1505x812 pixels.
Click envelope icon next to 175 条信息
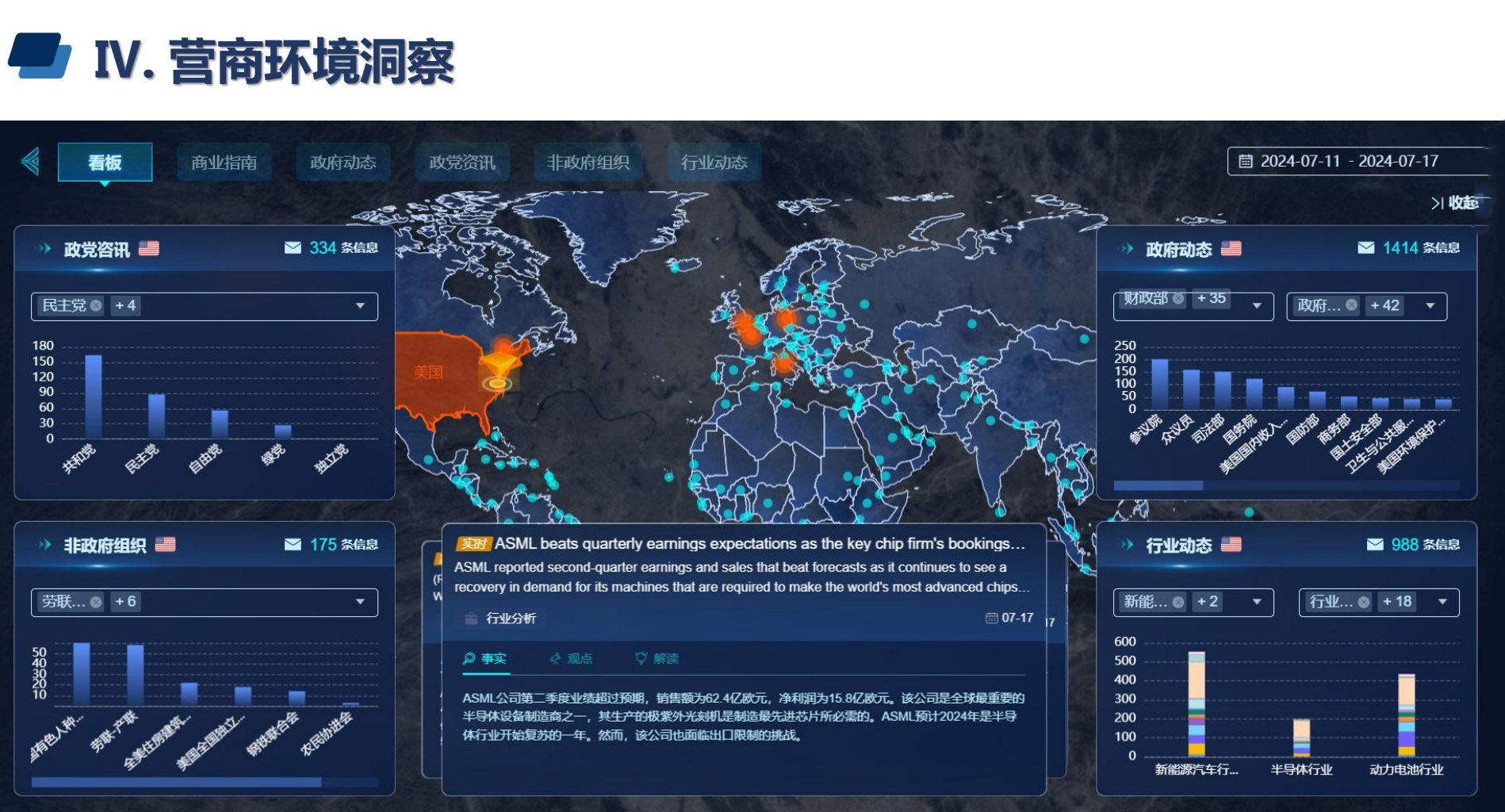tap(293, 545)
